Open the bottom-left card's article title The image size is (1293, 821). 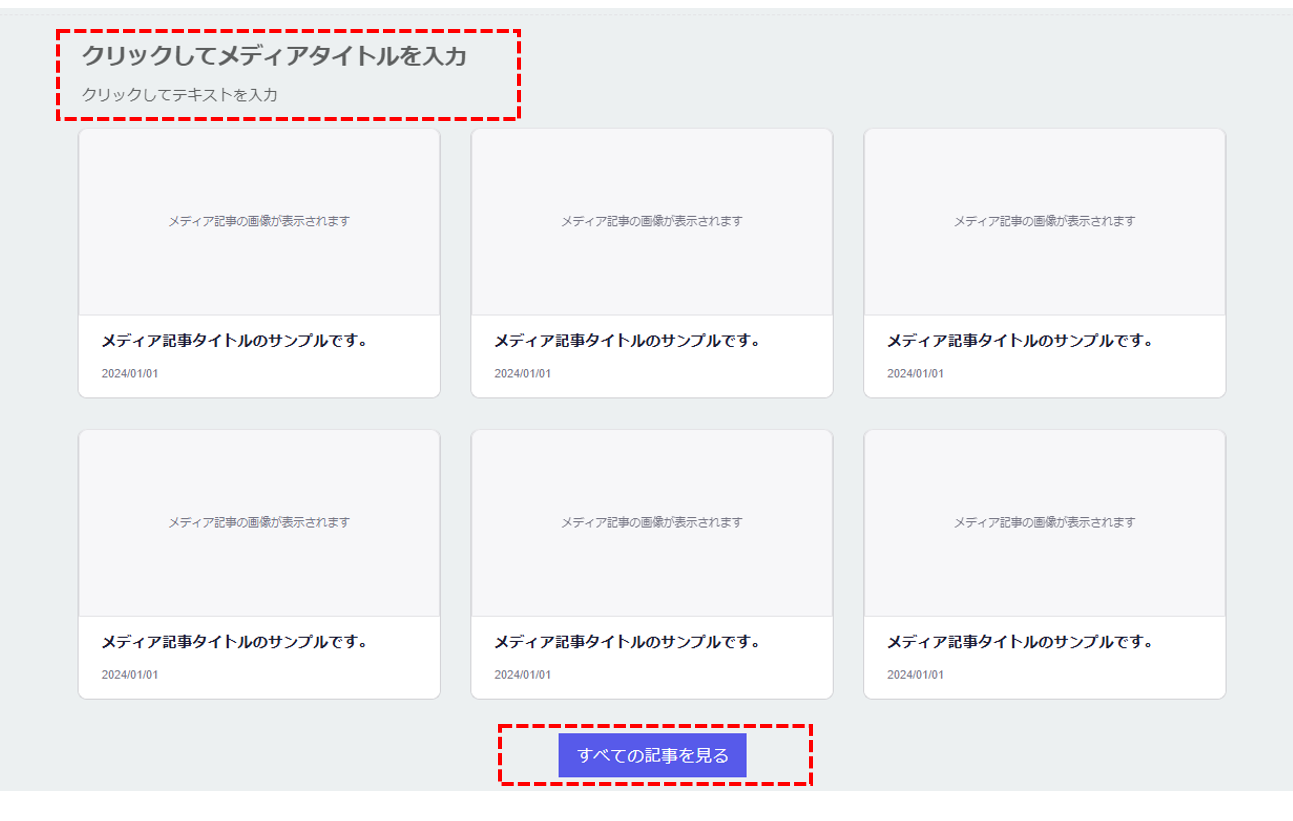coord(234,642)
